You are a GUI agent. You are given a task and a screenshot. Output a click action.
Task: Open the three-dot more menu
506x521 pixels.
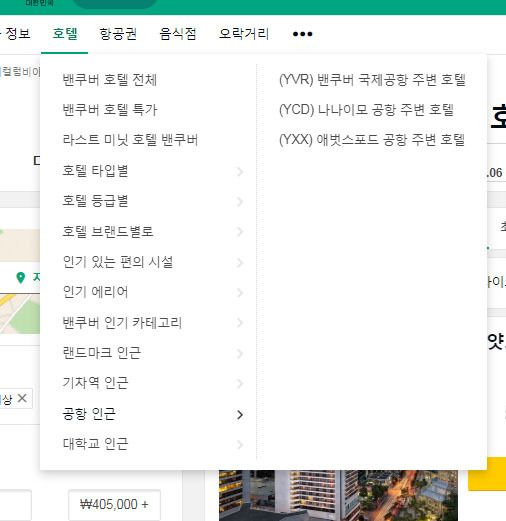(x=302, y=34)
